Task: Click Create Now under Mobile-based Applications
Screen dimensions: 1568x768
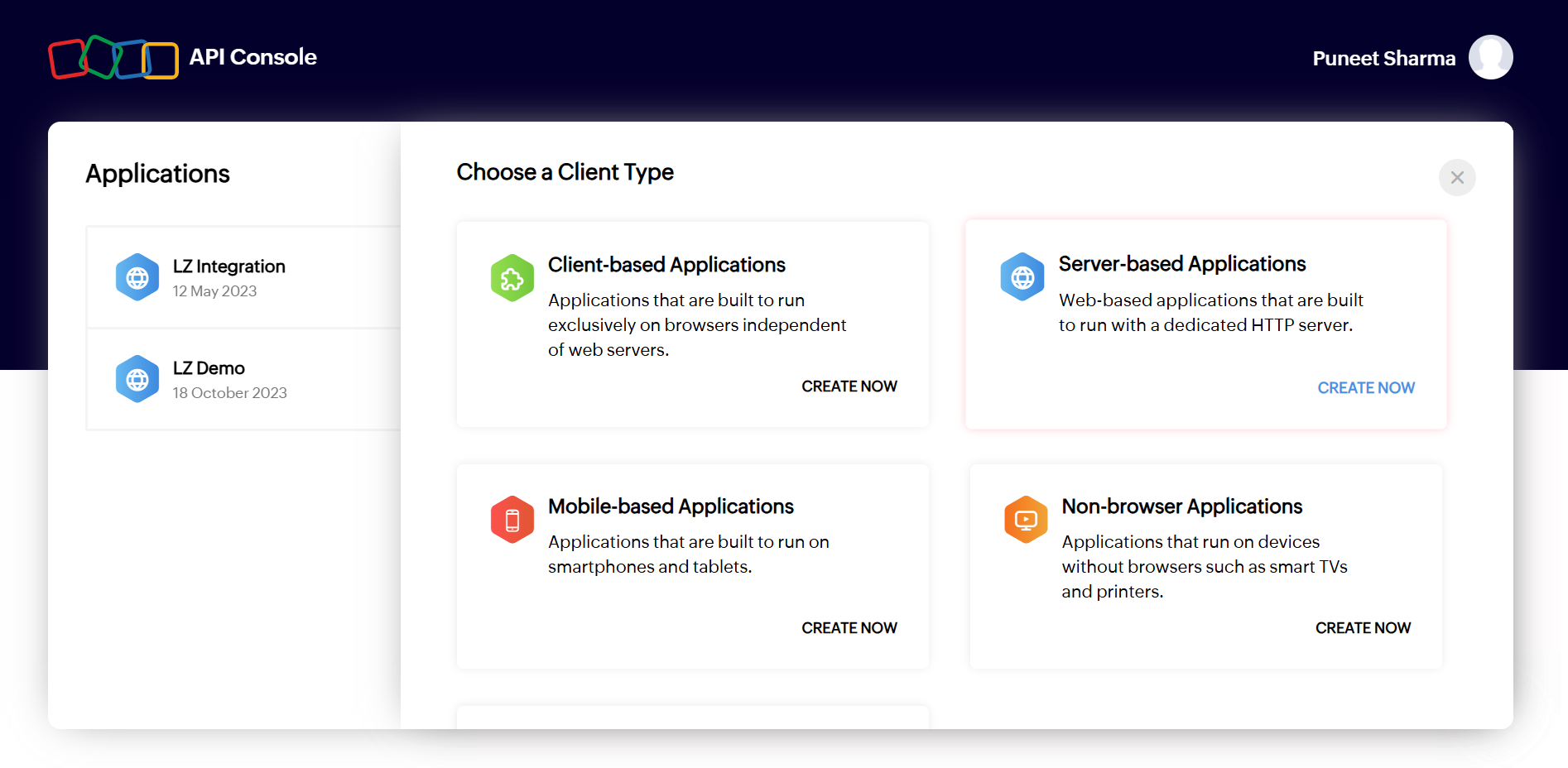Action: (849, 628)
